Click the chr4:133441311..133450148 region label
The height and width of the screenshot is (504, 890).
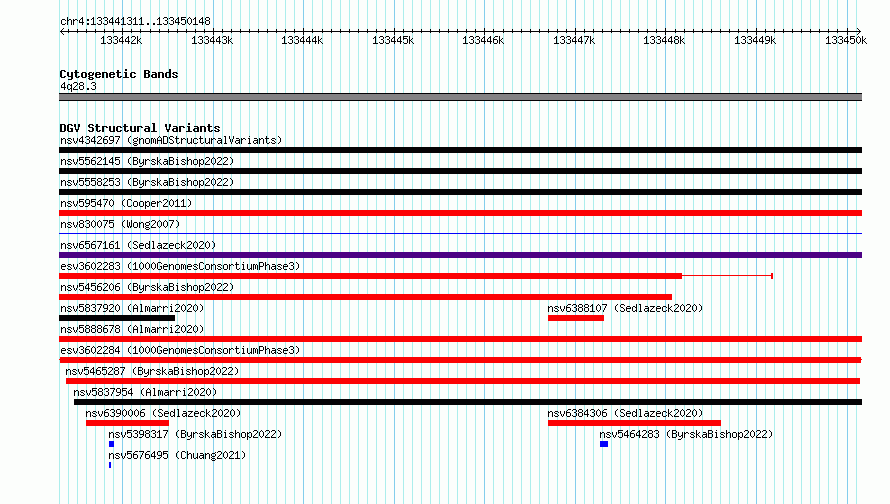pos(135,21)
